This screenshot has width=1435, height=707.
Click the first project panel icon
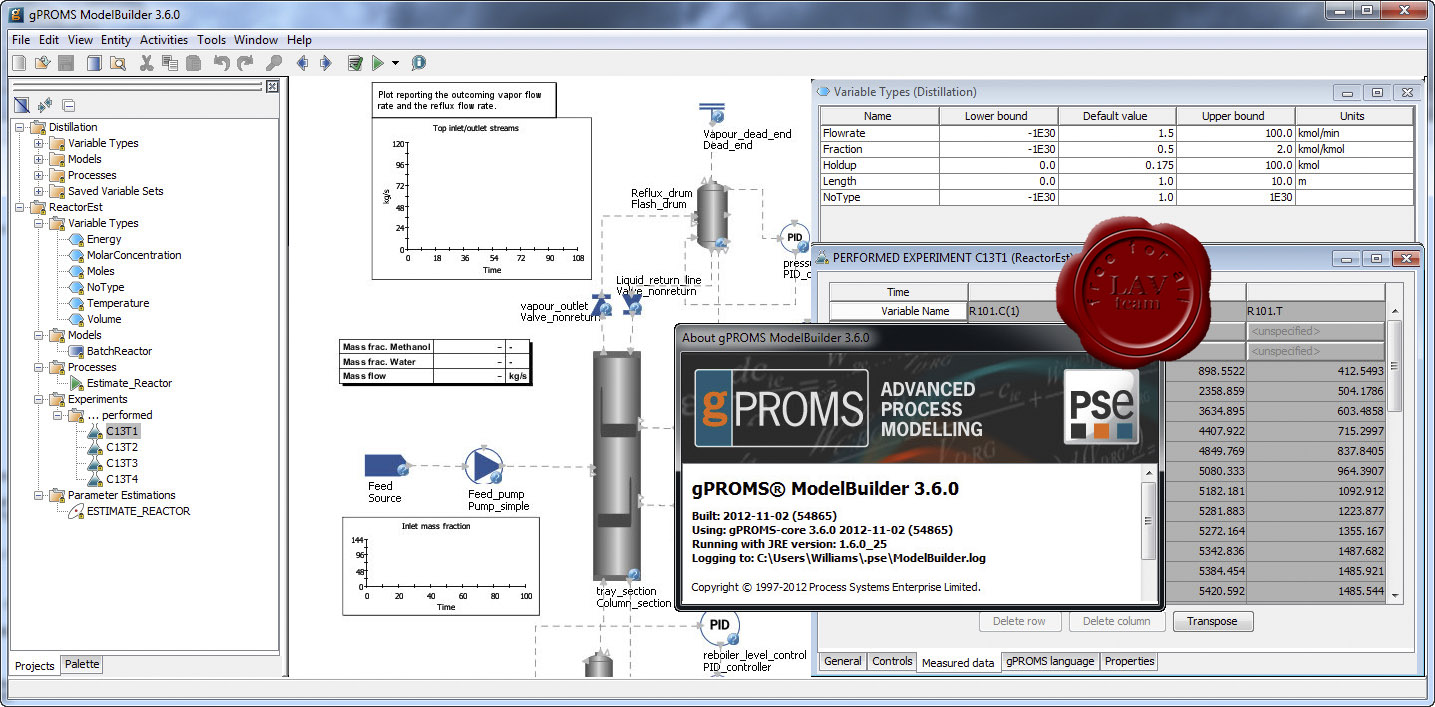[21, 105]
